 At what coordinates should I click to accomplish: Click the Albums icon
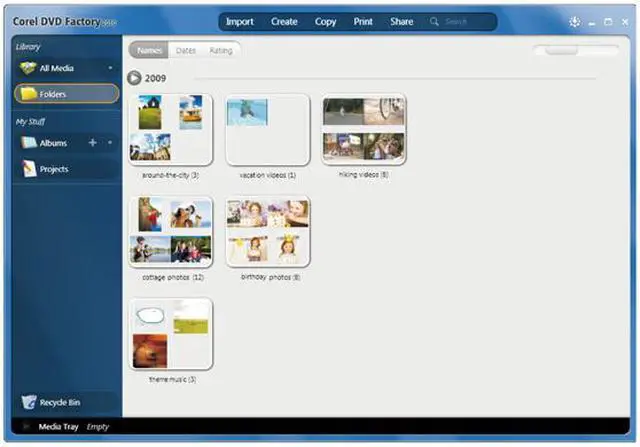coord(29,142)
